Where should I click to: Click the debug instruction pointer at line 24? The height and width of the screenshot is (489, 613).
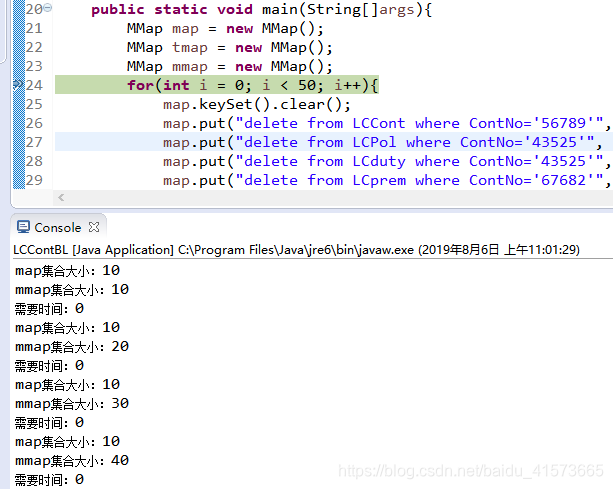tap(18, 84)
